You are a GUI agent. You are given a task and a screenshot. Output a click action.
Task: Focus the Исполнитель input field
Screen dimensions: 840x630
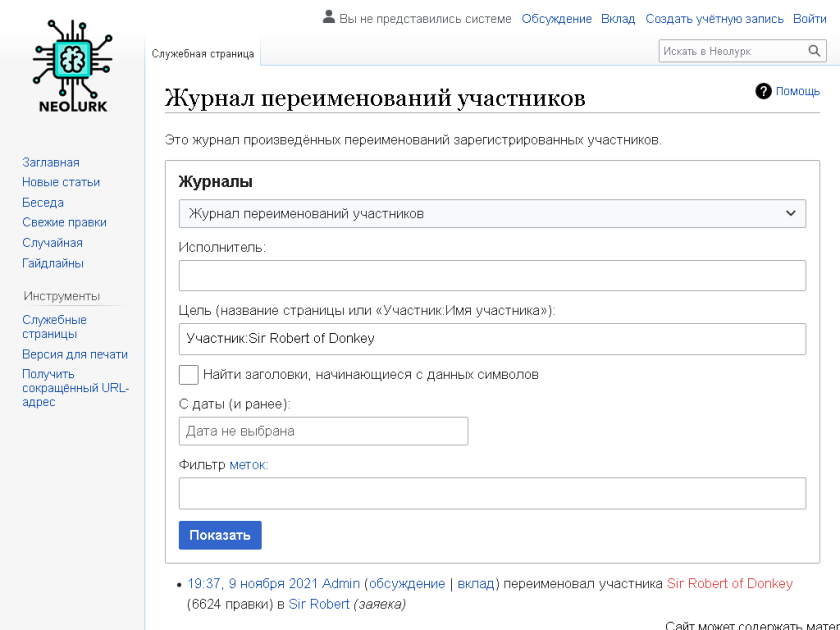492,275
